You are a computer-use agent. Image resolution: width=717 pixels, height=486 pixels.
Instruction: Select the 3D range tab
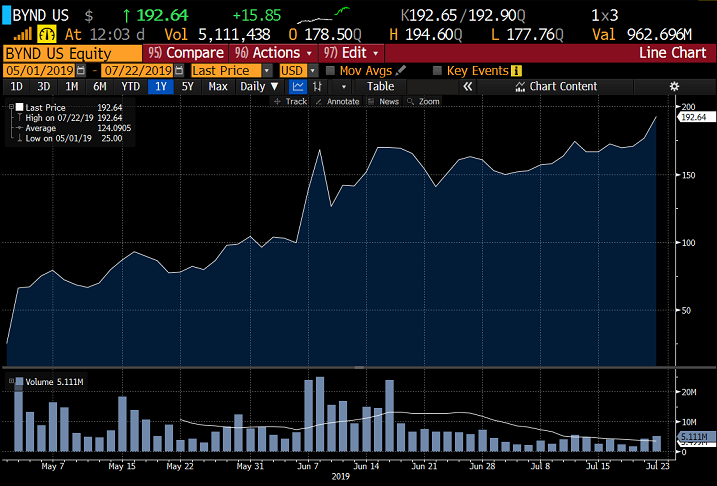click(x=44, y=86)
